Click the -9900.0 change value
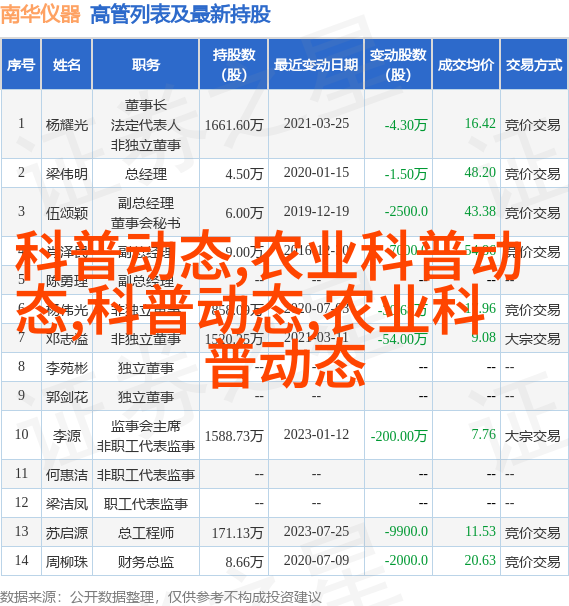The height and width of the screenshot is (606, 569). click(406, 531)
